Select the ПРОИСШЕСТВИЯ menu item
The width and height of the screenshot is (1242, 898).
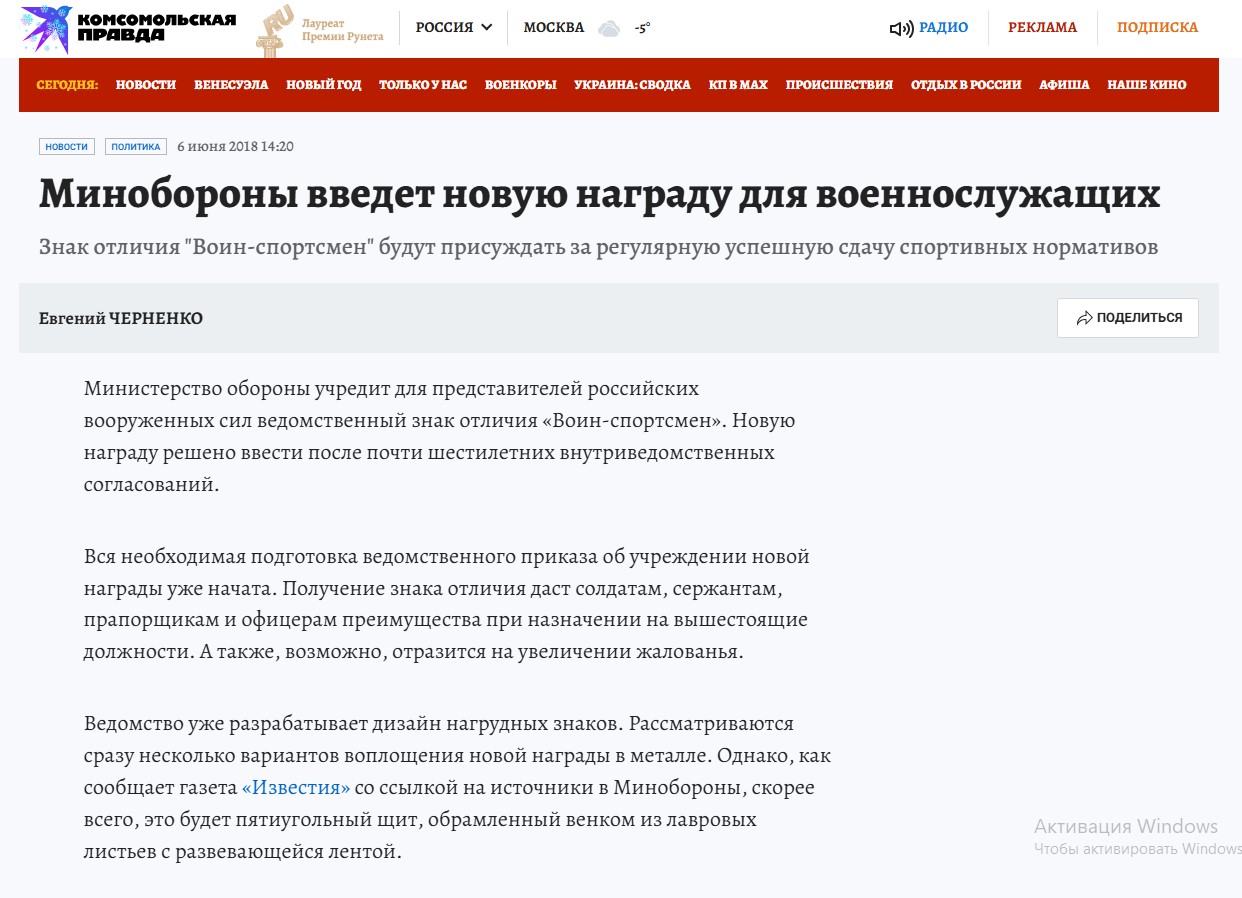[839, 85]
